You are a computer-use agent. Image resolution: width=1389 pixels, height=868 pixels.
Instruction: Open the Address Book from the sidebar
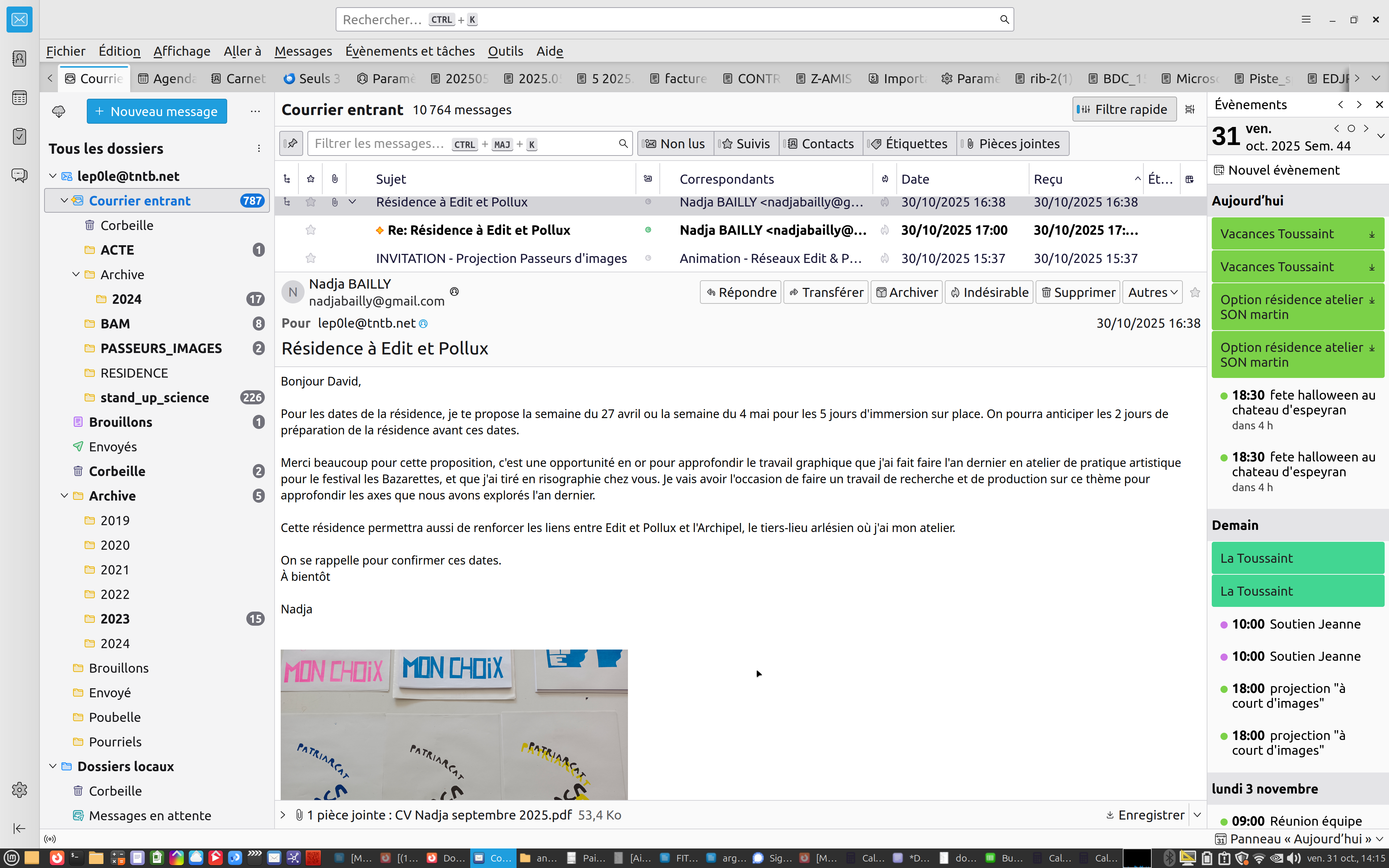(20, 59)
